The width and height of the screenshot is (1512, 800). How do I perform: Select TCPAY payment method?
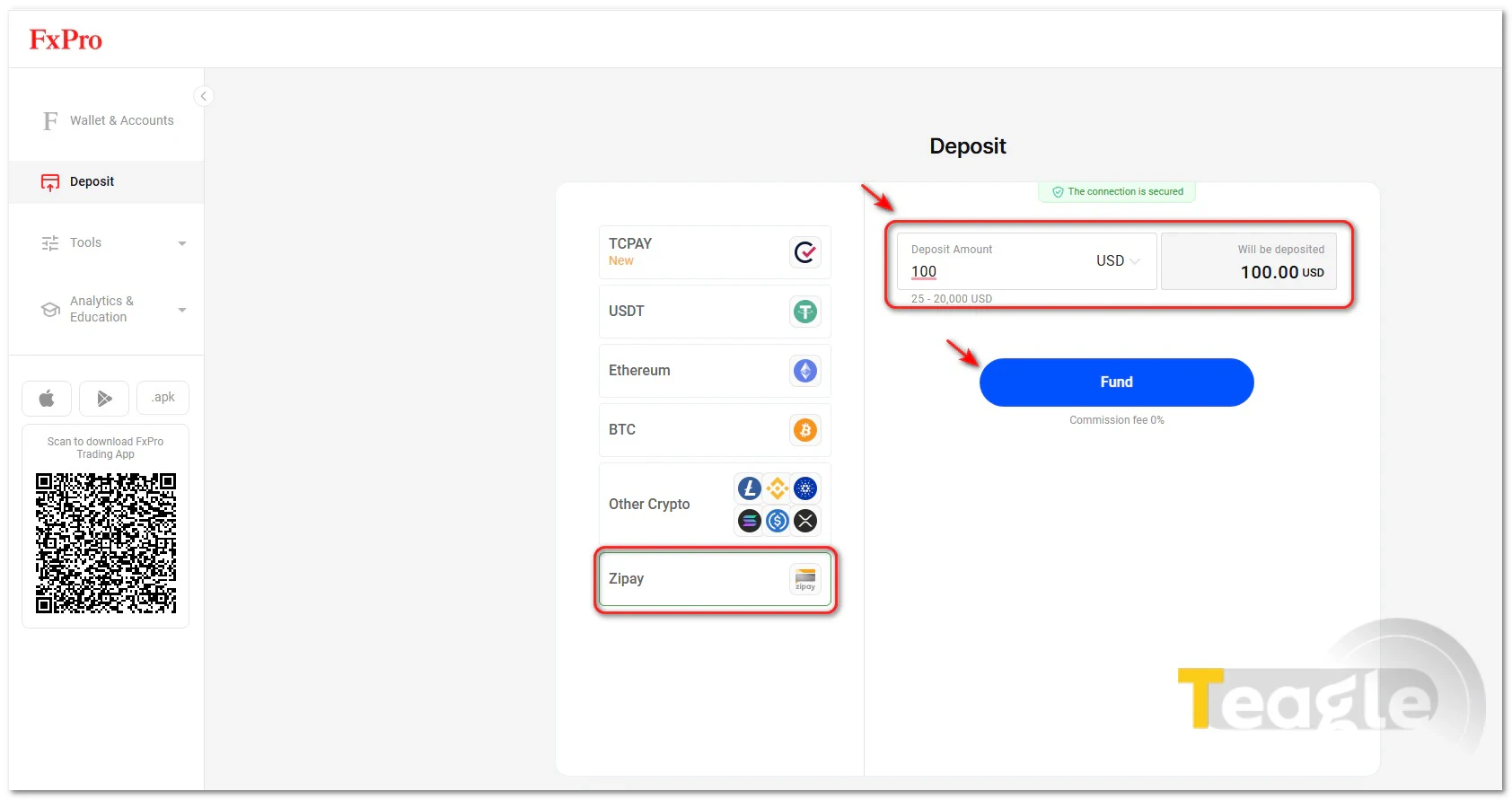[715, 252]
